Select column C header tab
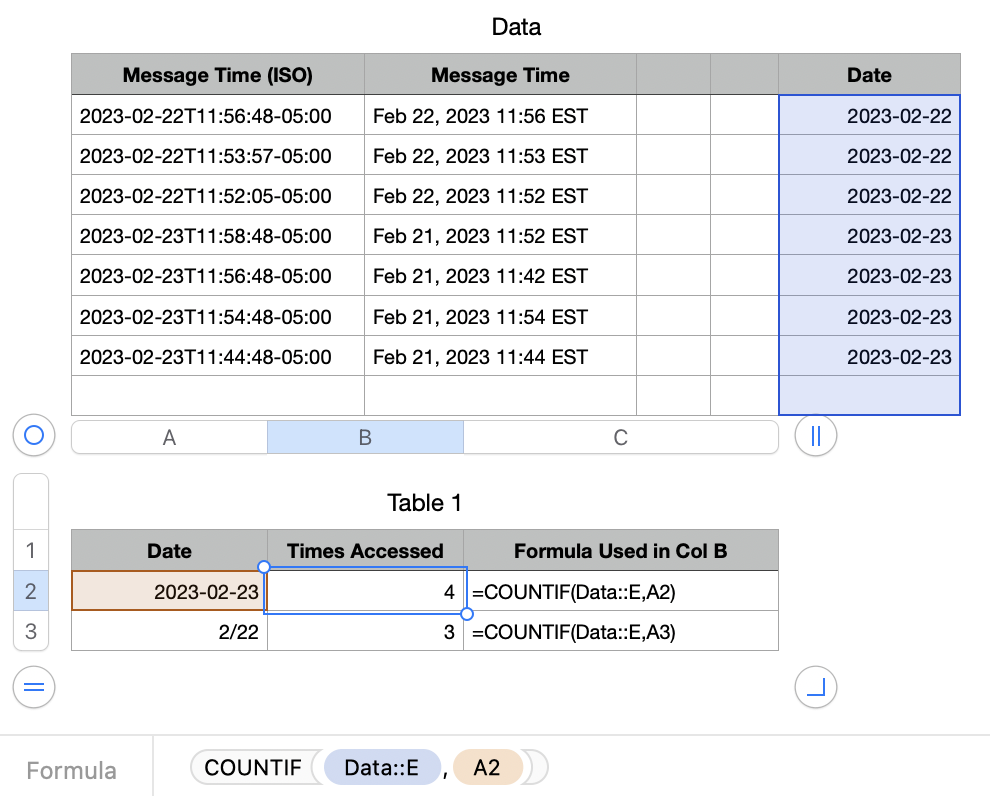990x796 pixels. coord(620,437)
